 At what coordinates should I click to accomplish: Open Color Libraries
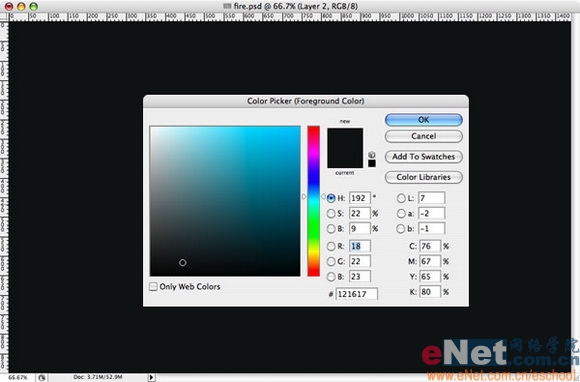tap(424, 177)
